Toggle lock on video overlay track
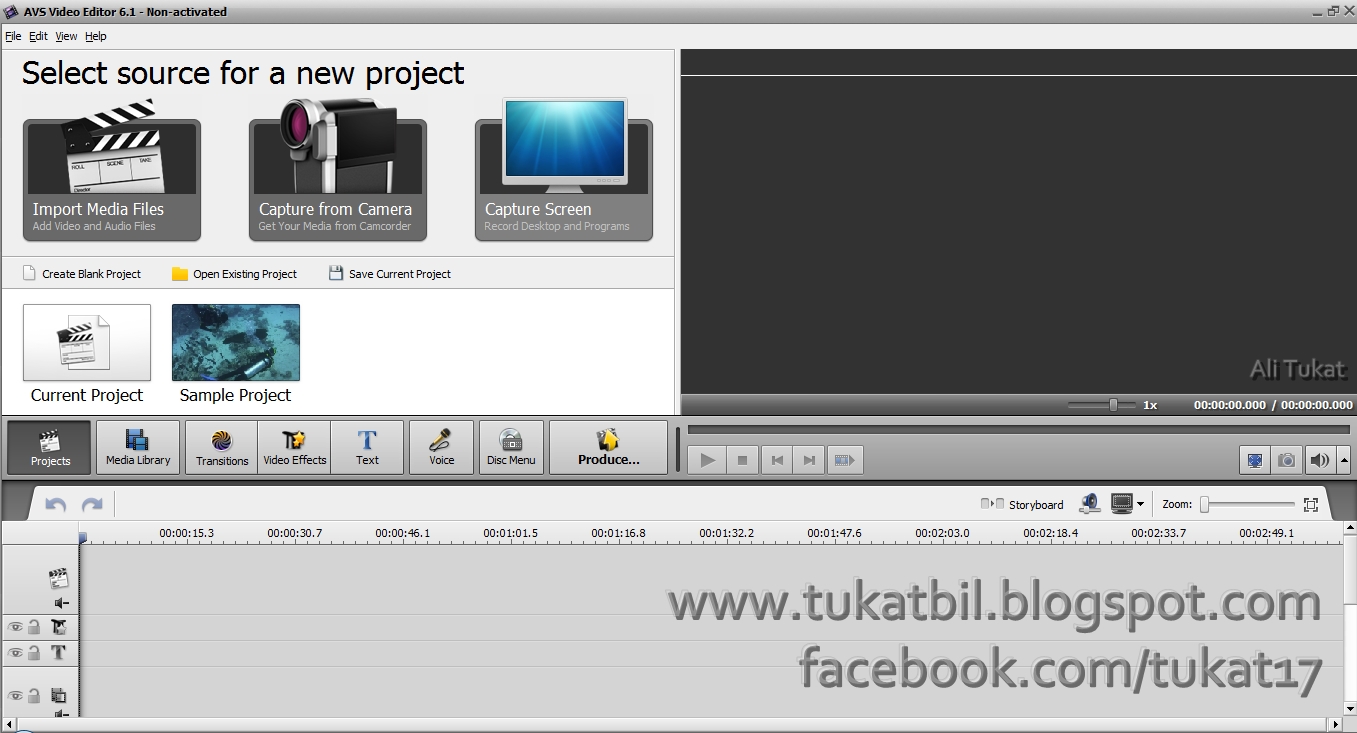Image resolution: width=1357 pixels, height=733 pixels. pos(34,695)
